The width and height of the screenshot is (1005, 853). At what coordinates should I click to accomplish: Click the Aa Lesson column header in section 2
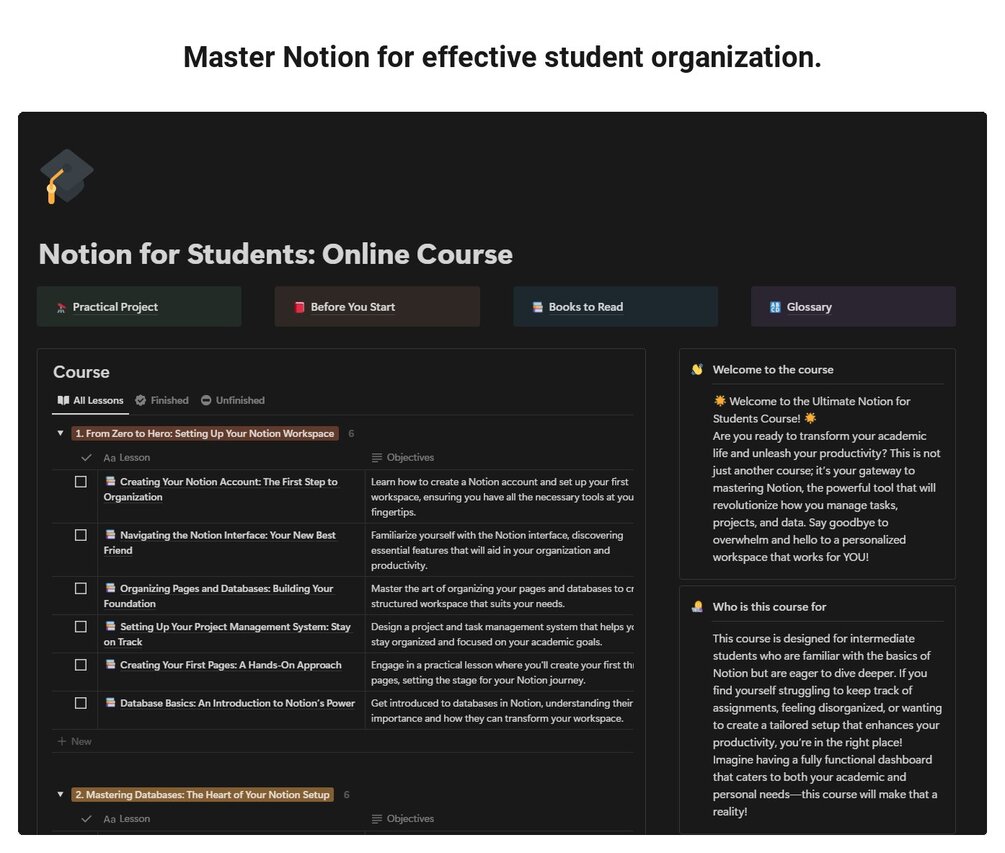tap(127, 818)
